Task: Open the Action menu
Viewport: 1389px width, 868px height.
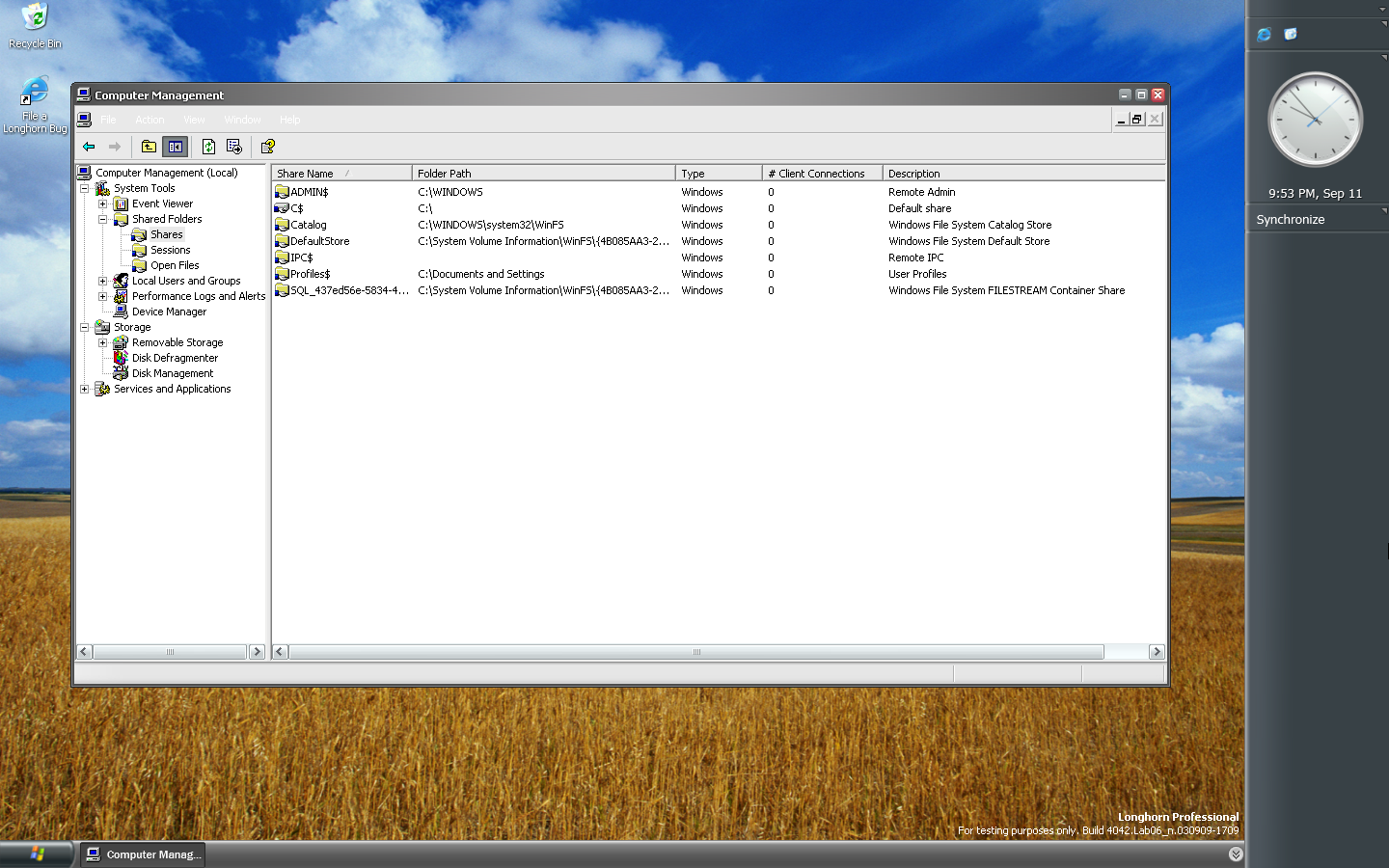Action: (150, 120)
